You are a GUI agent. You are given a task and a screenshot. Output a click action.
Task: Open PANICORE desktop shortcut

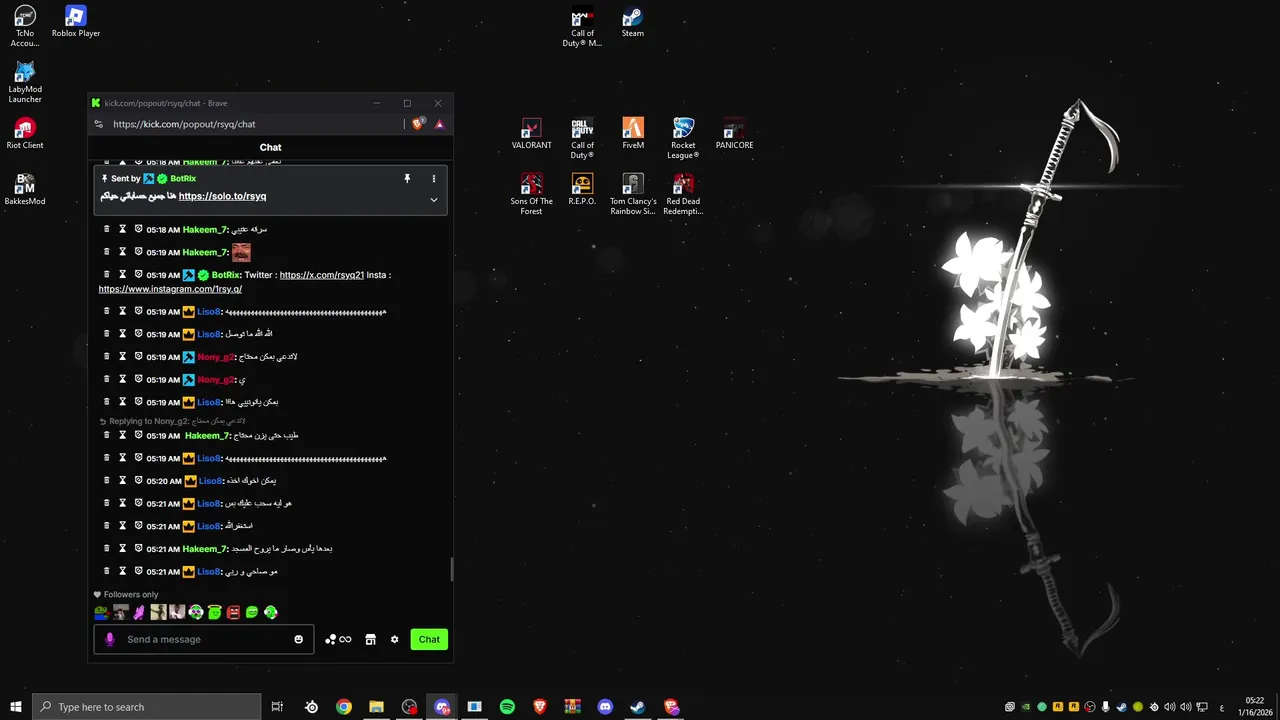tap(734, 134)
